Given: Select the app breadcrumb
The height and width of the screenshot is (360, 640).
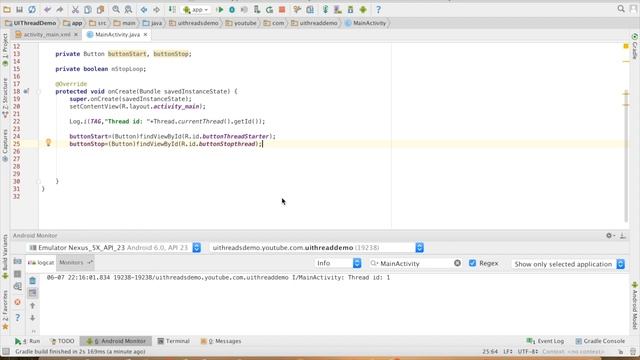Looking at the screenshot, I should coord(73,23).
